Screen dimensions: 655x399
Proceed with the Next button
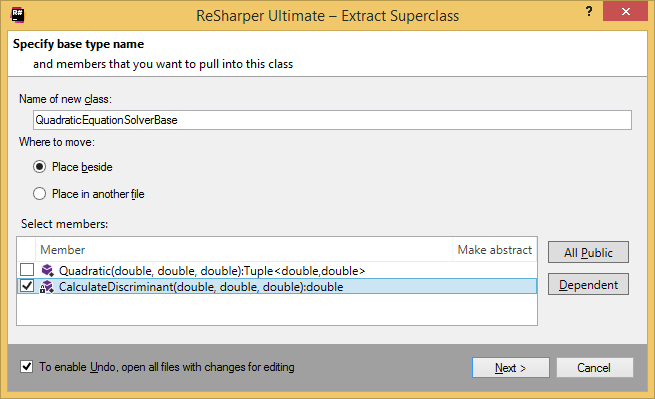coord(511,368)
